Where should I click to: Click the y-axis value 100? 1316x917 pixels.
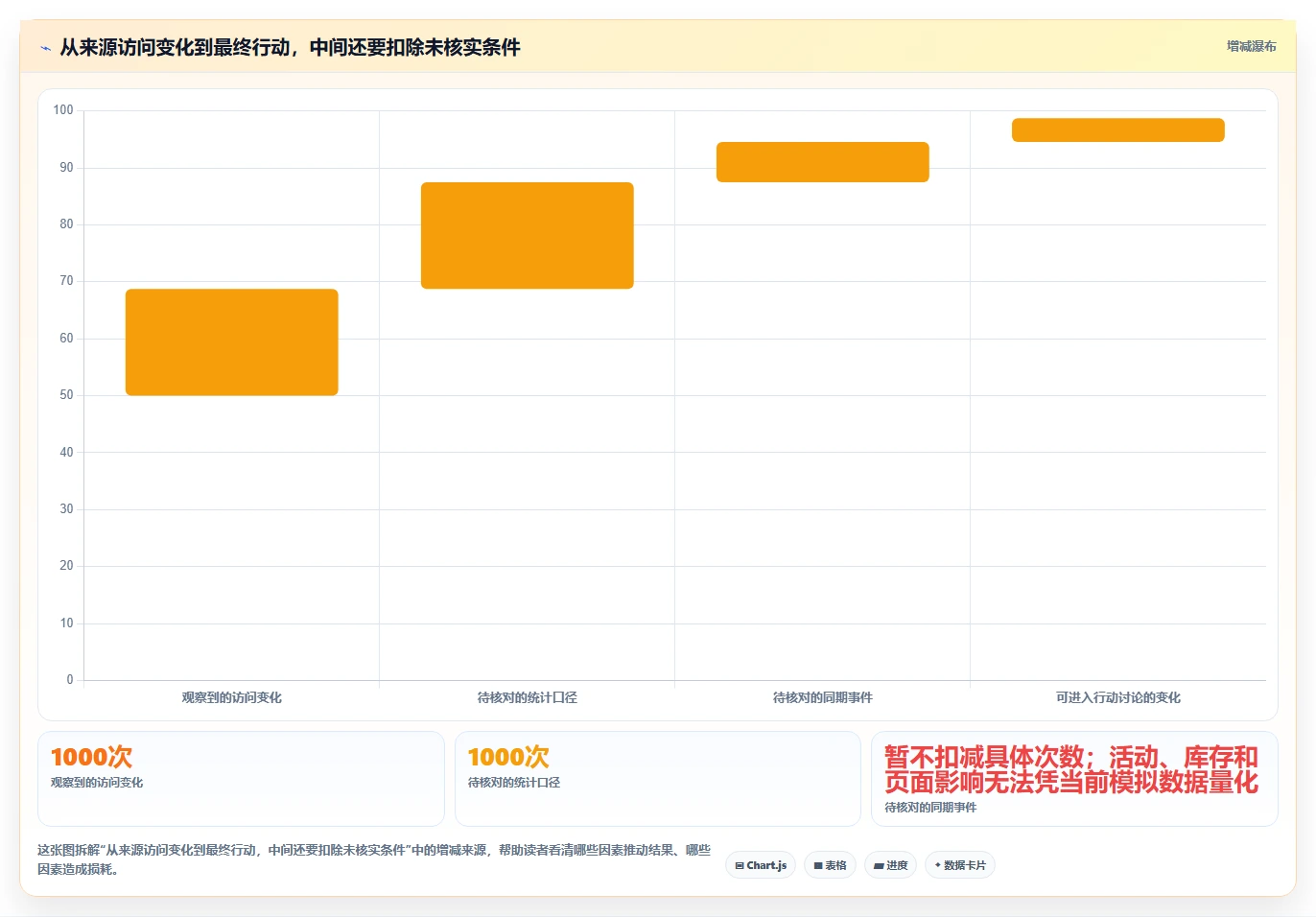[63, 110]
